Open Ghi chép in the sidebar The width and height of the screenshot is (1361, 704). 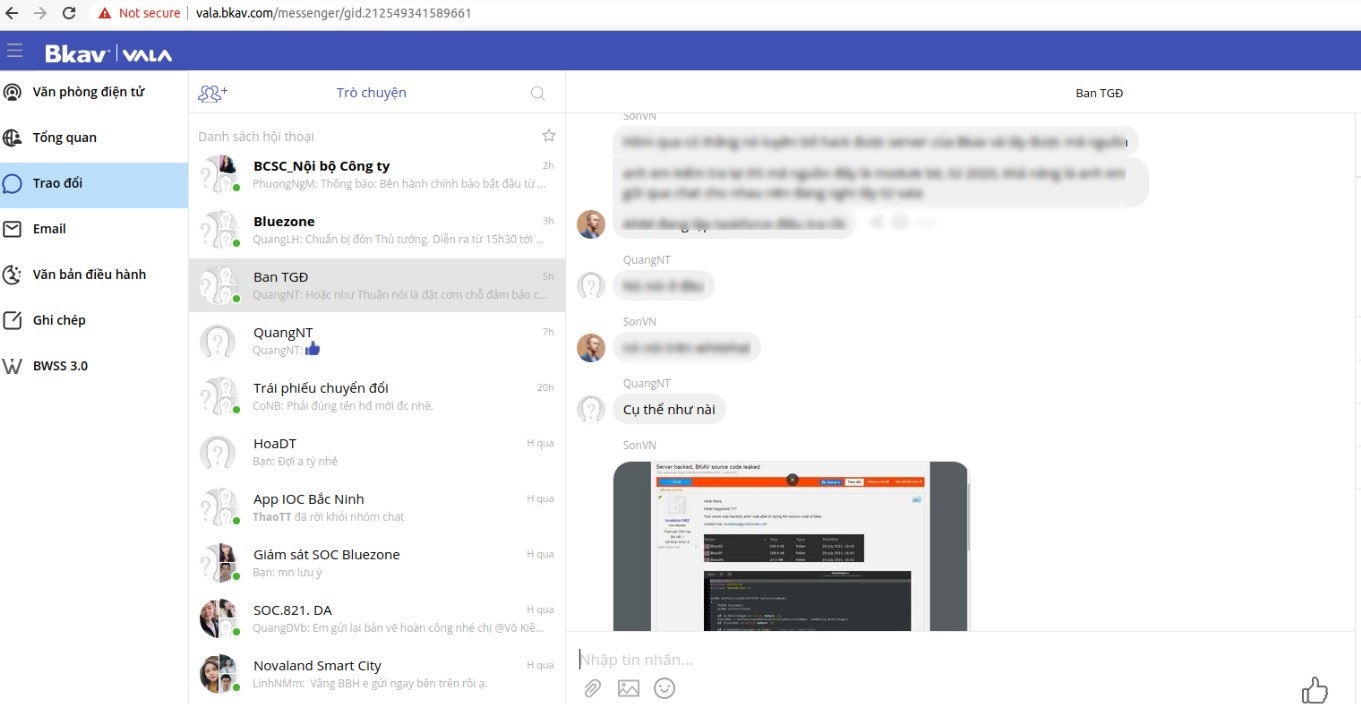pos(94,321)
